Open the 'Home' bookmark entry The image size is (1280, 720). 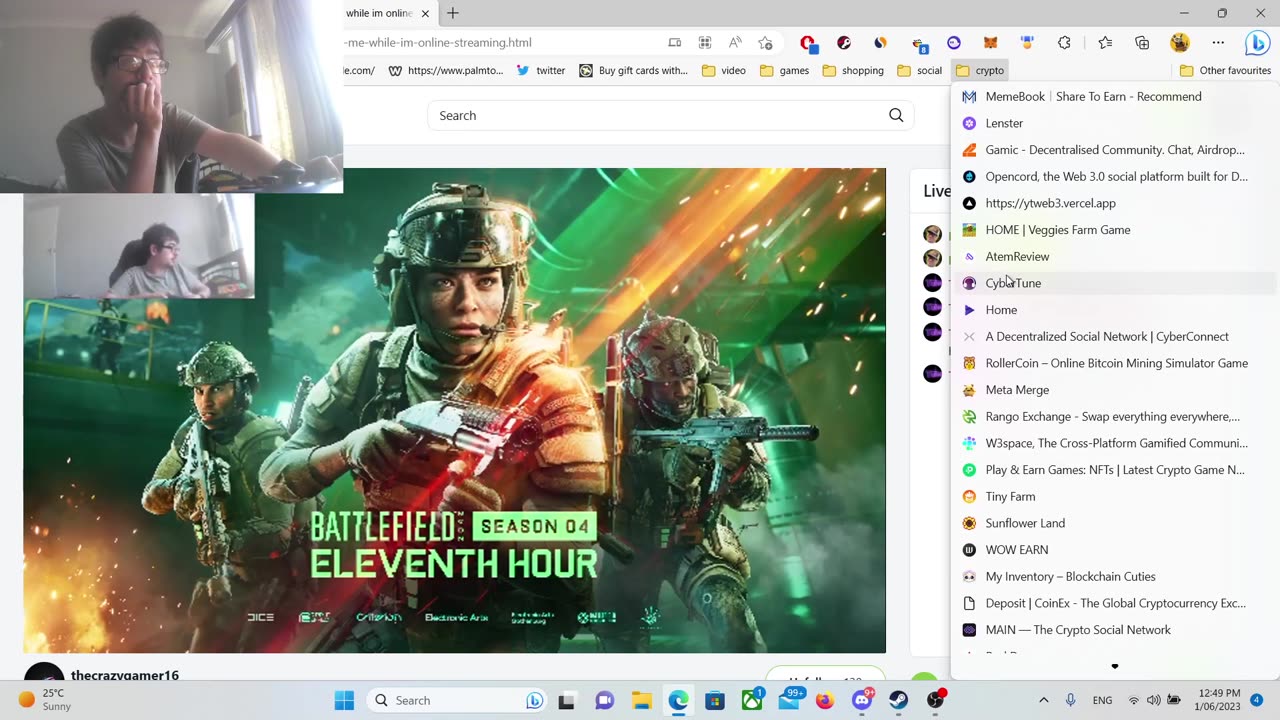(1115, 310)
